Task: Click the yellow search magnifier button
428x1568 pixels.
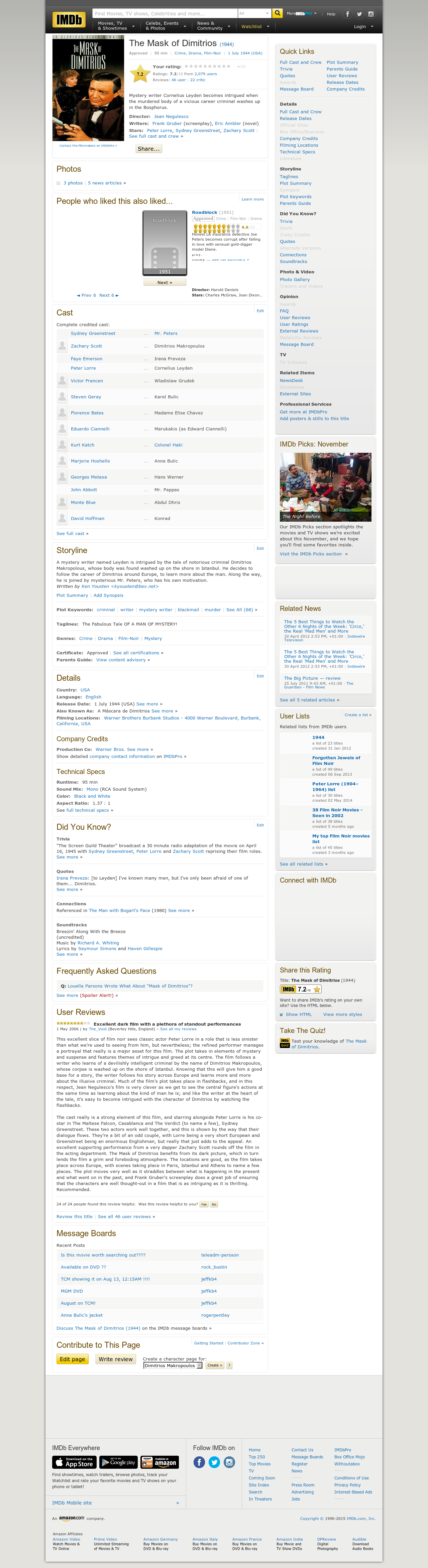Action: 277,13
